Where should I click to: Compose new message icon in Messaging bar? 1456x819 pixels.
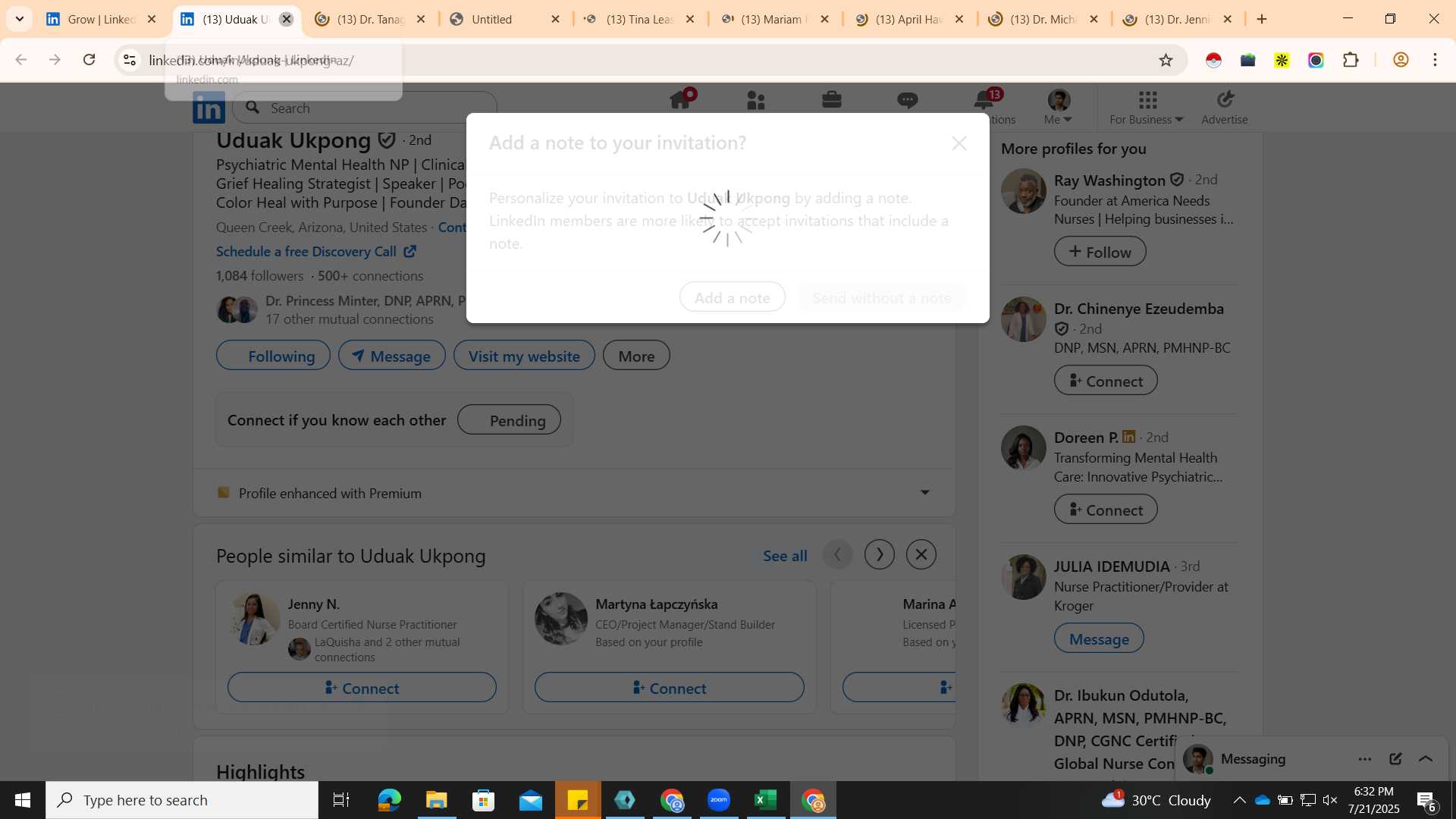click(1395, 759)
